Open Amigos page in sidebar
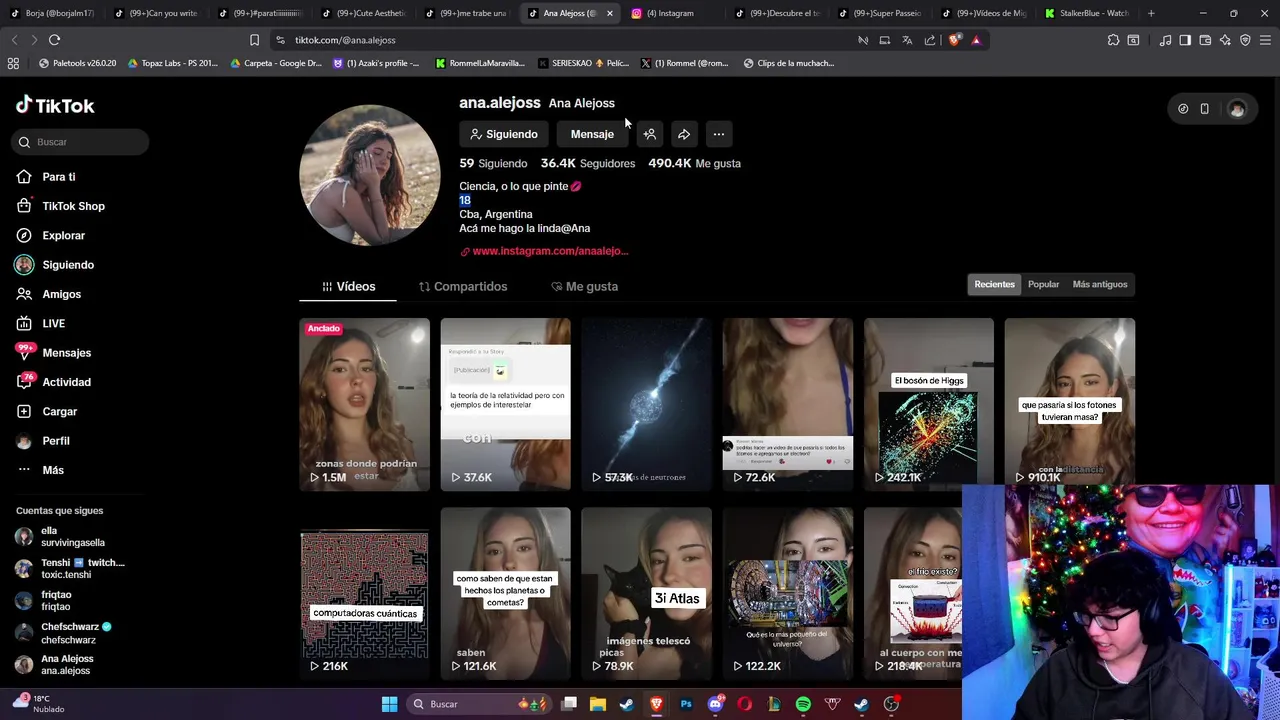1280x720 pixels. pyautogui.click(x=48, y=294)
